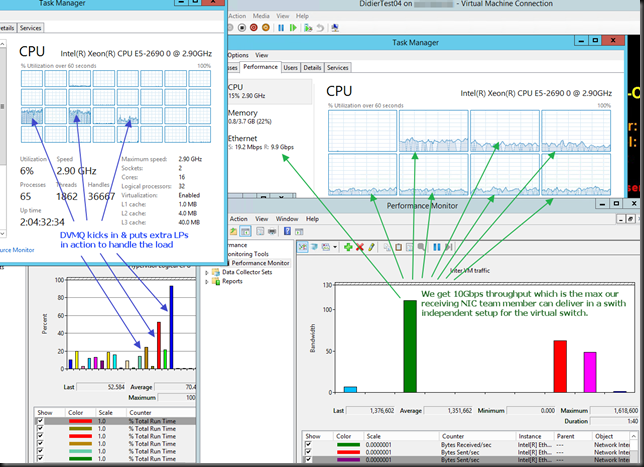
Task: Select CPU 15% in VM Task Manager sidebar
Action: click(x=269, y=91)
